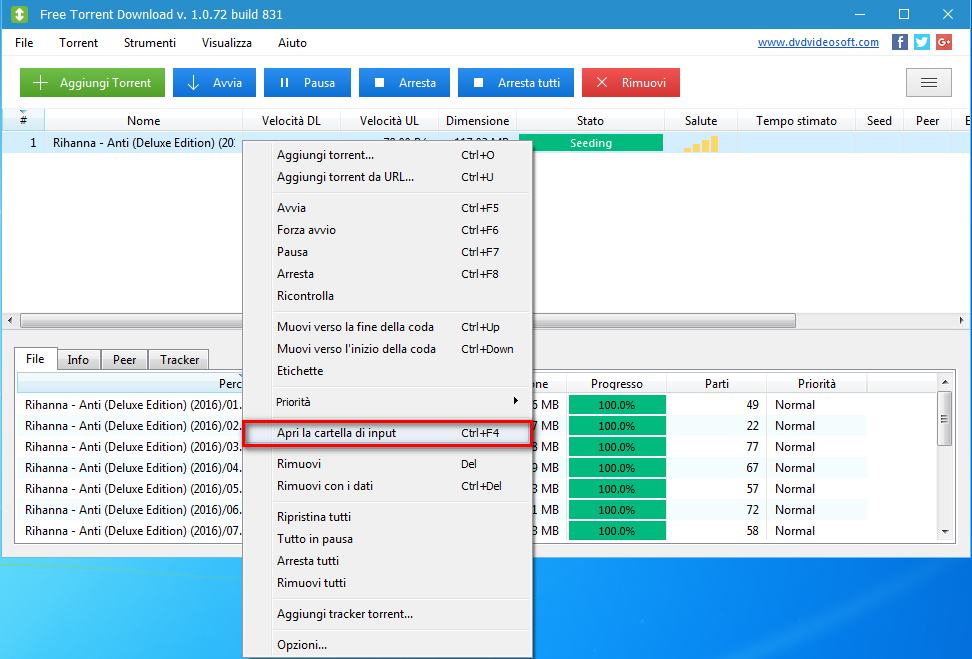Open dvdvideosoft Facebook page icon
972x659 pixels.
click(x=899, y=42)
